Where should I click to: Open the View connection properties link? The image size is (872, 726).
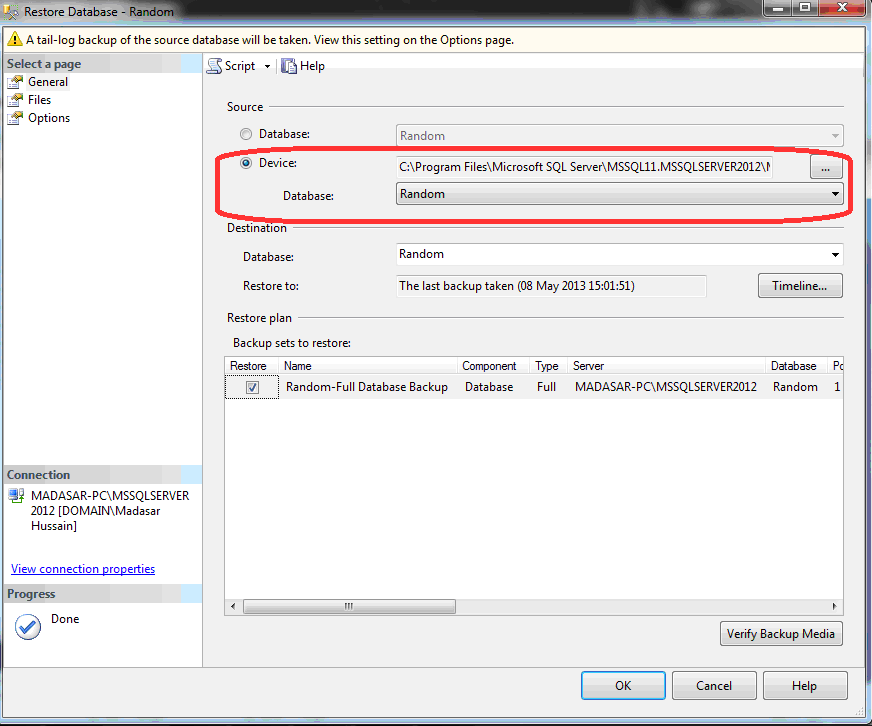click(x=83, y=569)
